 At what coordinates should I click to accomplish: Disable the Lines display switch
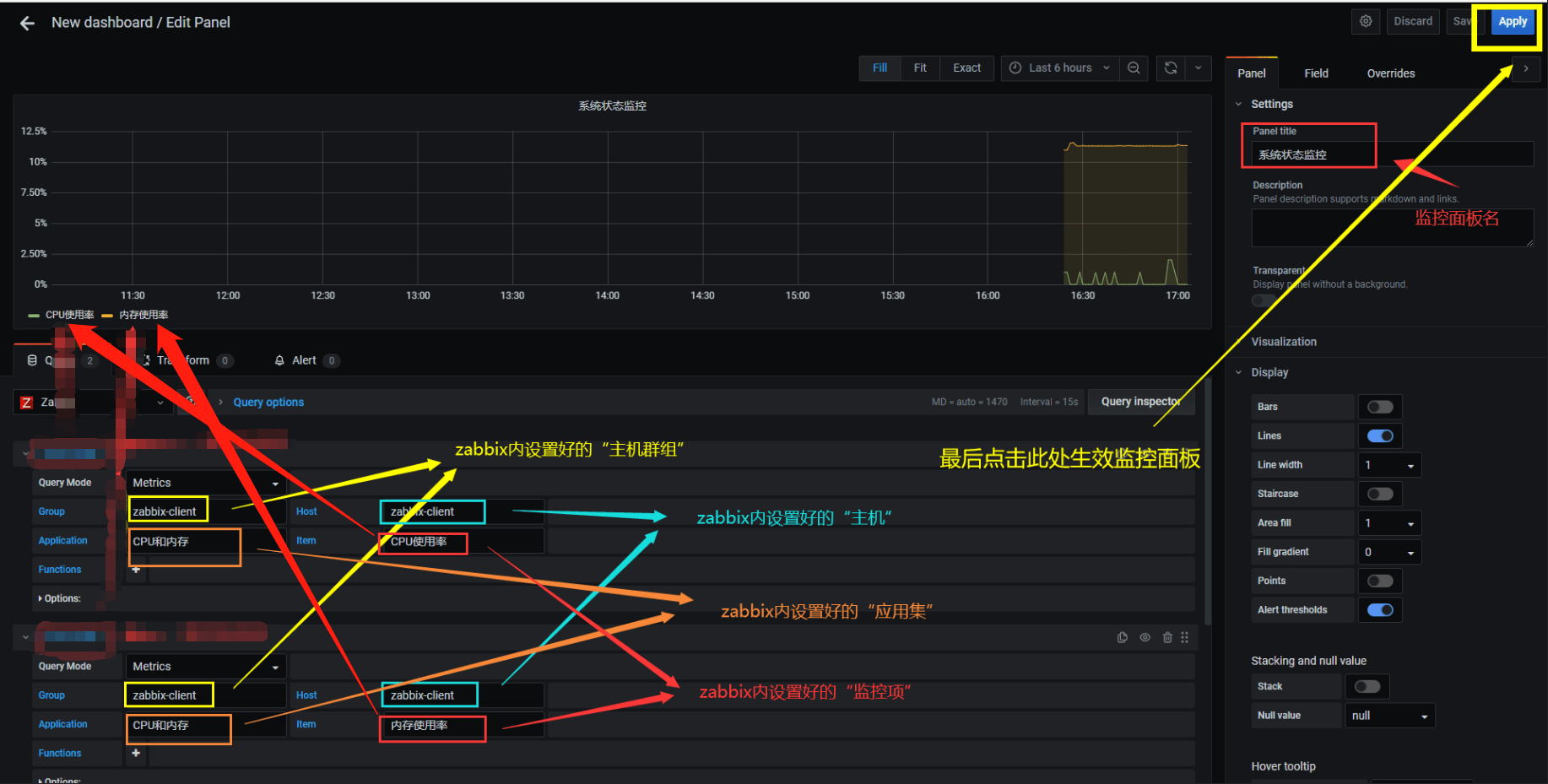point(1380,436)
